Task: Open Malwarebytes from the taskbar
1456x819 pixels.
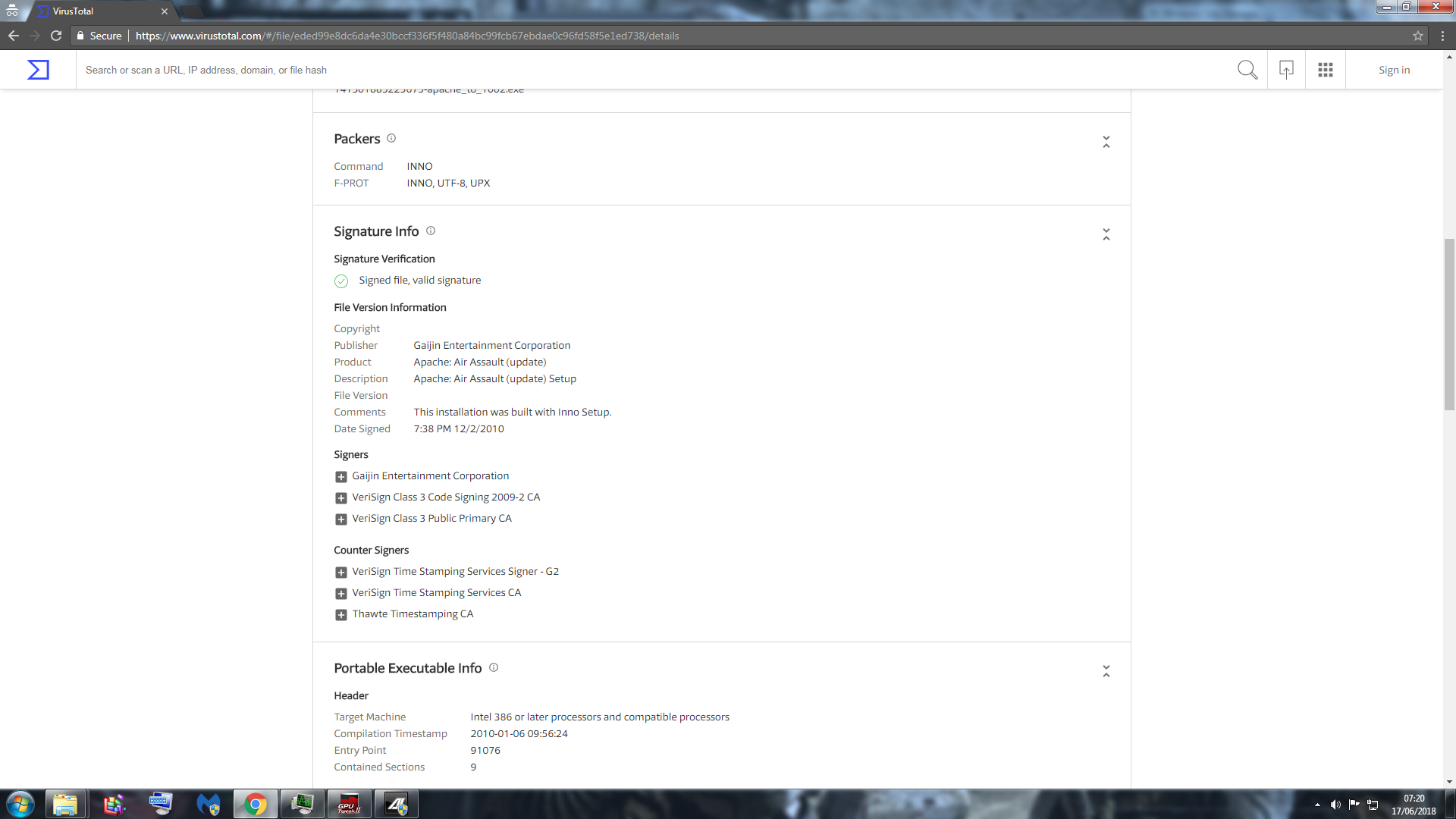Action: tap(208, 804)
